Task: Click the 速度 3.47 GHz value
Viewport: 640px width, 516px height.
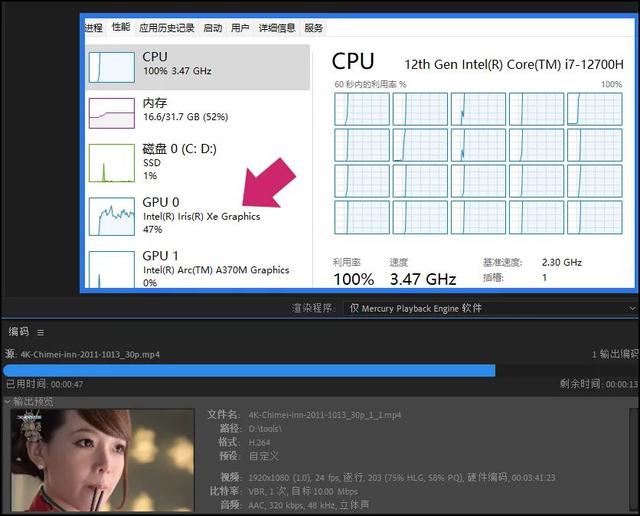Action: tap(423, 280)
